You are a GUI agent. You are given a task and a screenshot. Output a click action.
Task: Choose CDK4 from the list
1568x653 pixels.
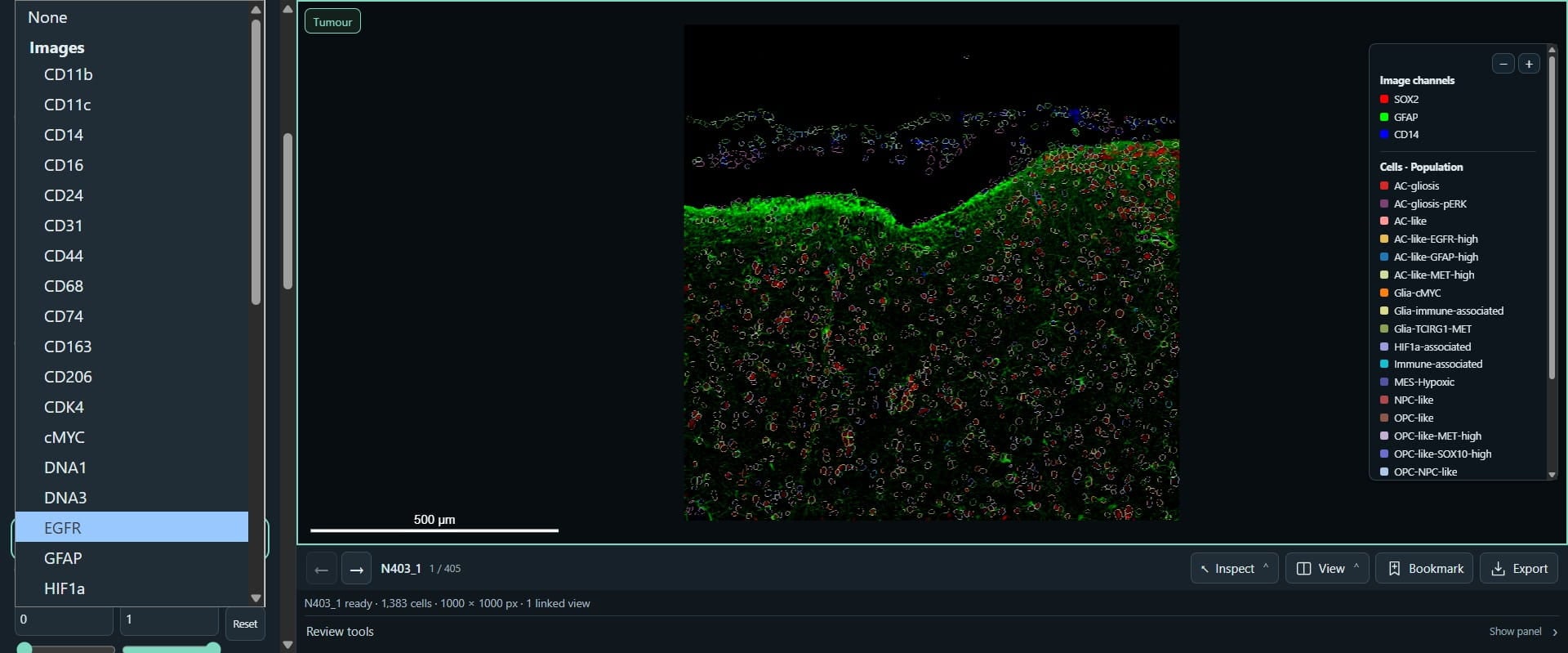[131, 407]
